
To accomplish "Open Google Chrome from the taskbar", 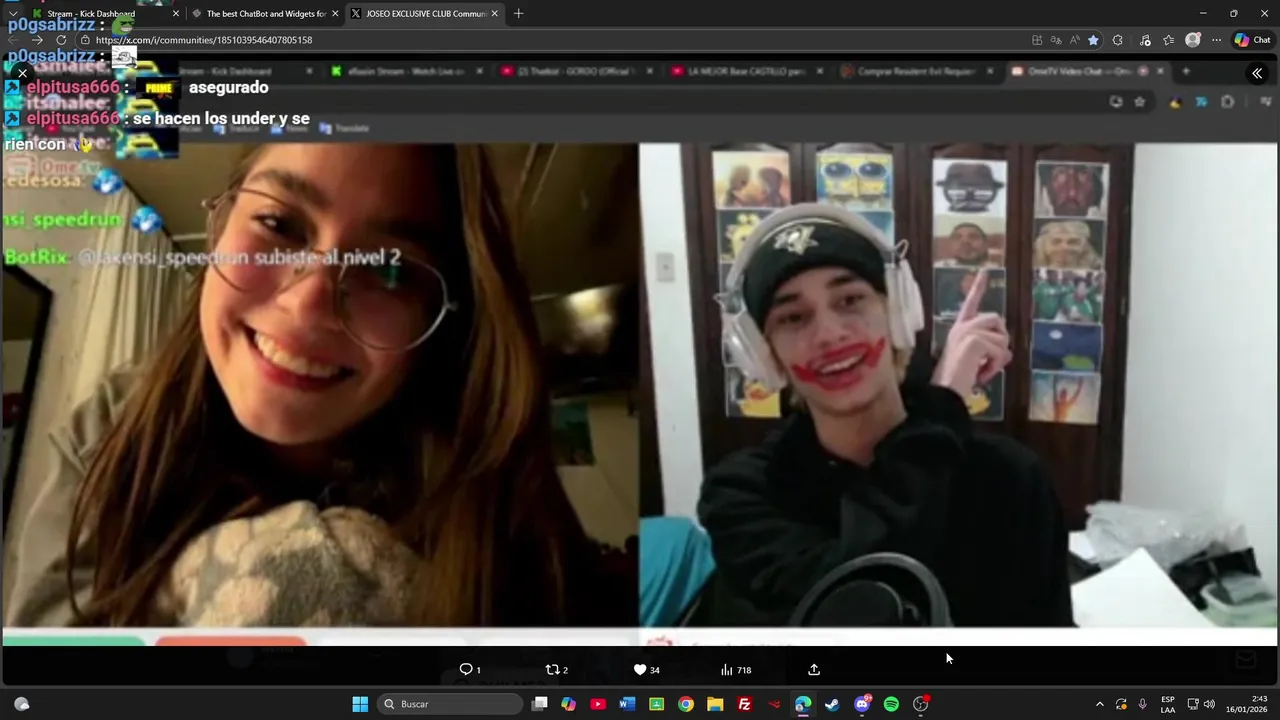I will (686, 704).
